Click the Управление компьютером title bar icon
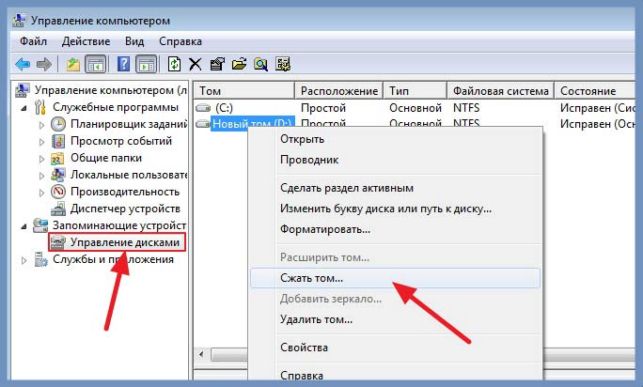643x387 pixels. (20, 20)
